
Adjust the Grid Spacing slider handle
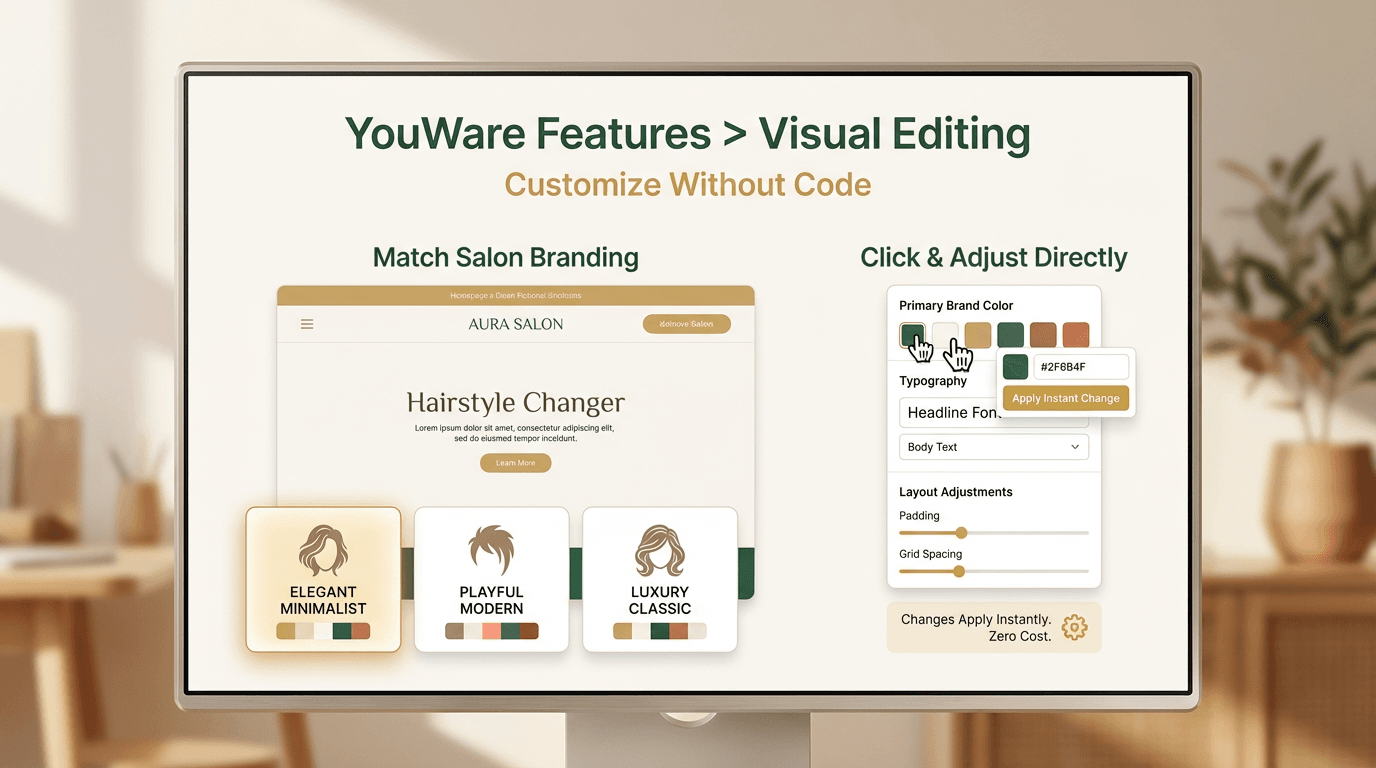pos(958,571)
